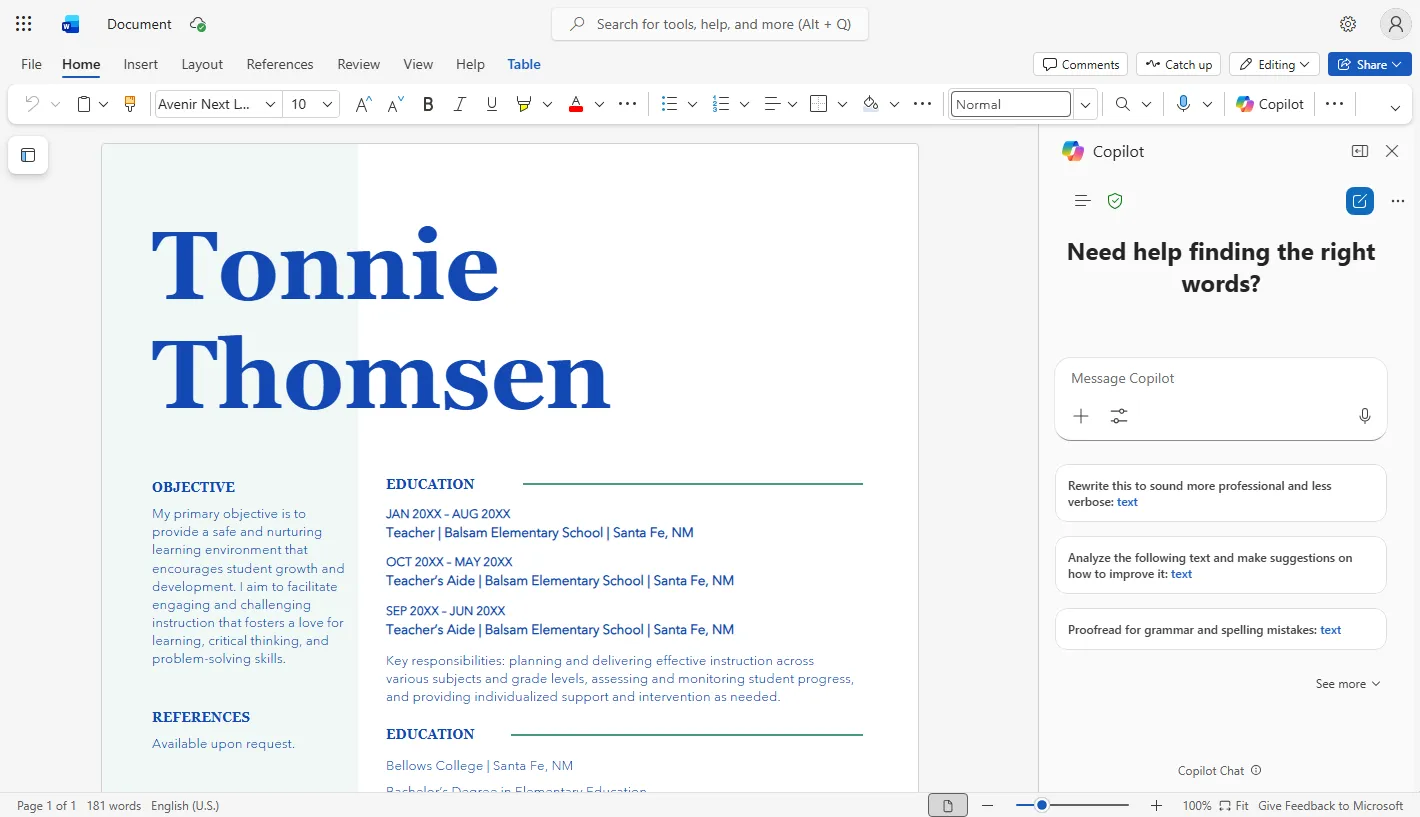This screenshot has width=1420, height=817.
Task: Open the Editing mode dropdown
Action: click(1274, 64)
